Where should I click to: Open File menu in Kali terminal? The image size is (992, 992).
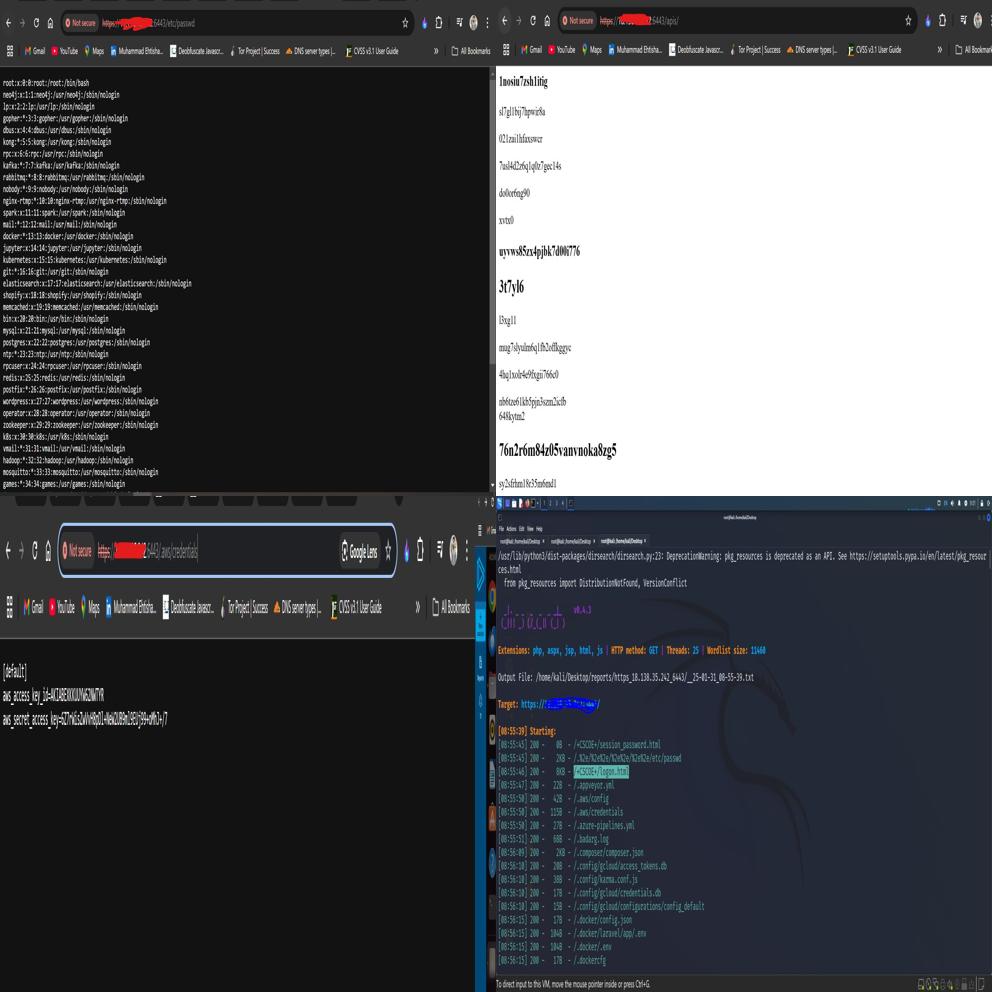click(501, 529)
